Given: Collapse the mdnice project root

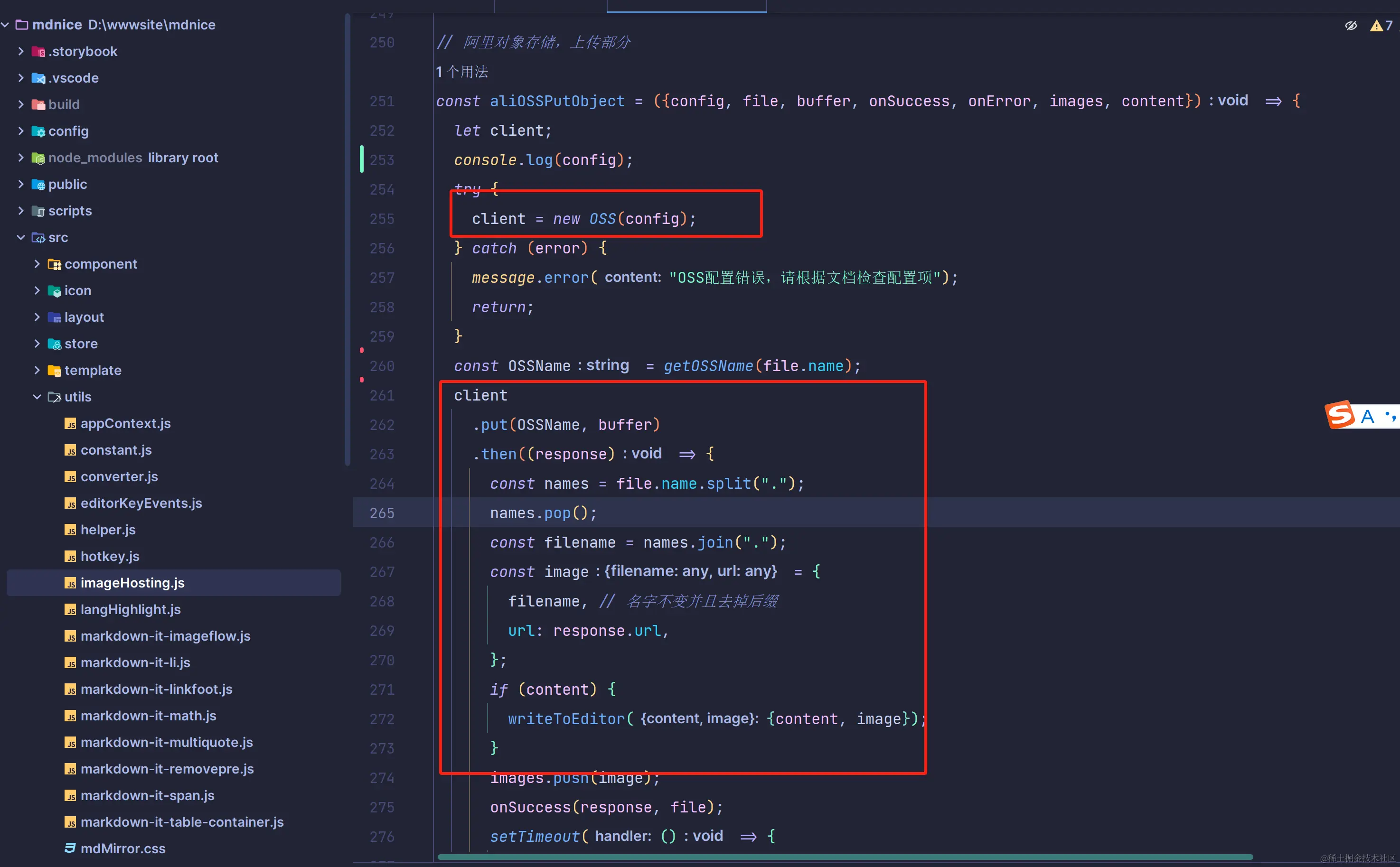Looking at the screenshot, I should tap(5, 25).
